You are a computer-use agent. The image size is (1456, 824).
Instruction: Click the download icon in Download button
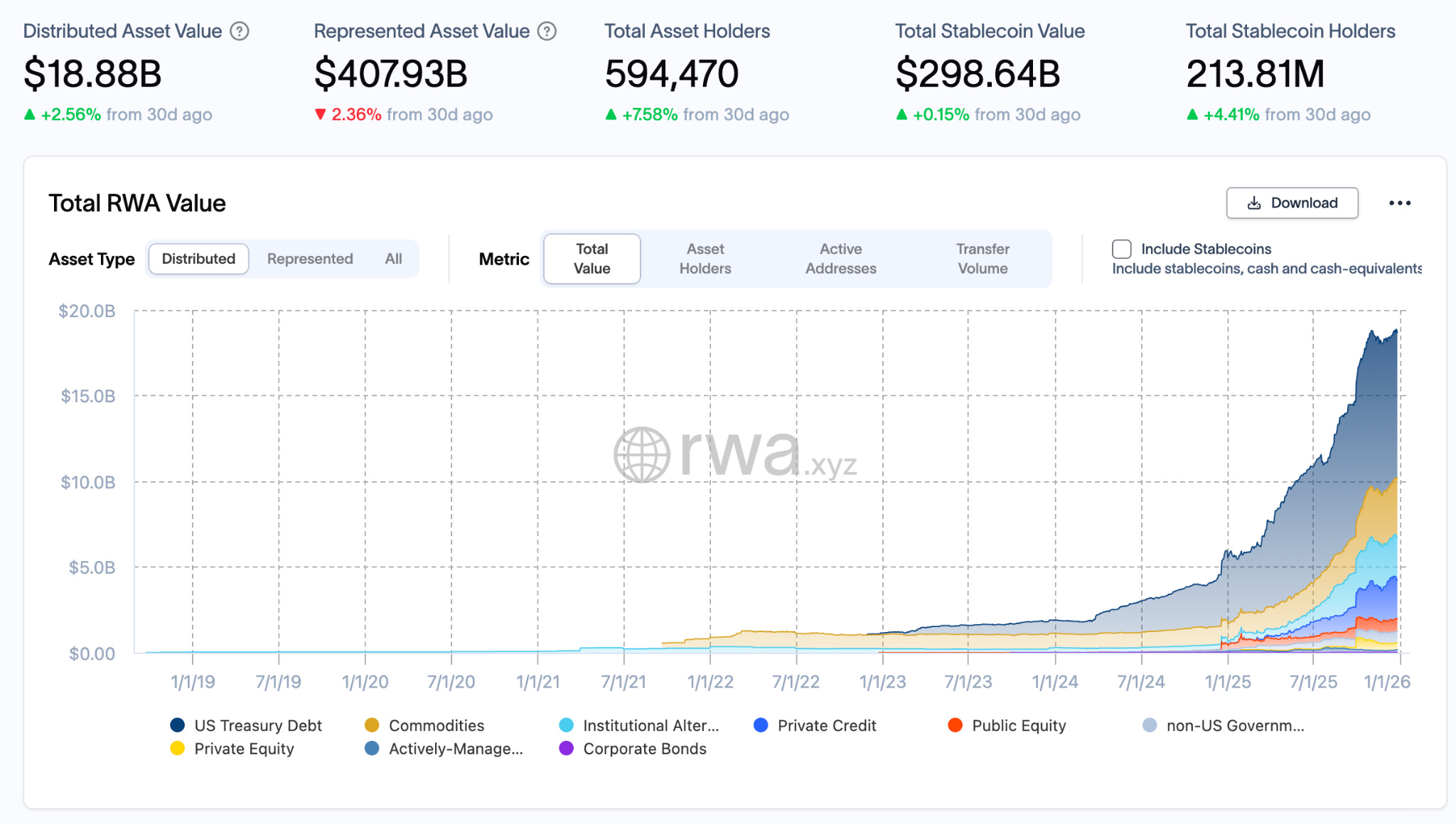(x=1254, y=203)
